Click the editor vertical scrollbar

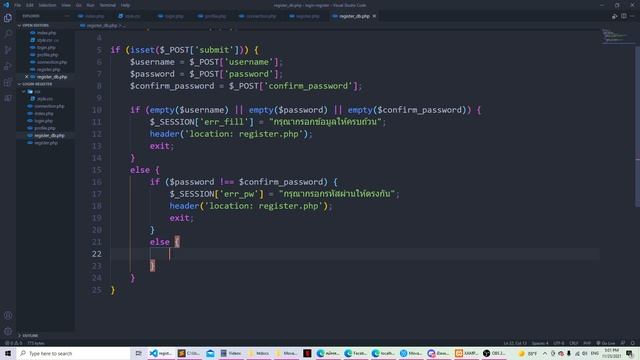click(x=638, y=127)
